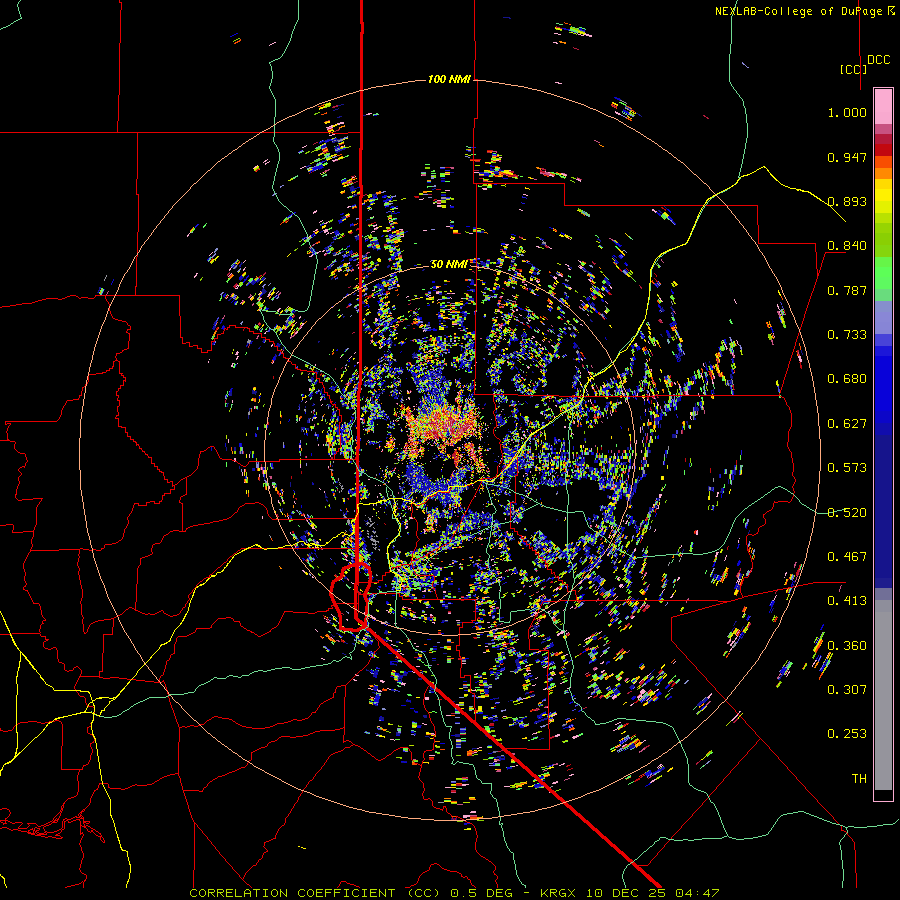Viewport: 900px width, 900px height.
Task: Select the 0.360 color scale value
Action: click(847, 646)
